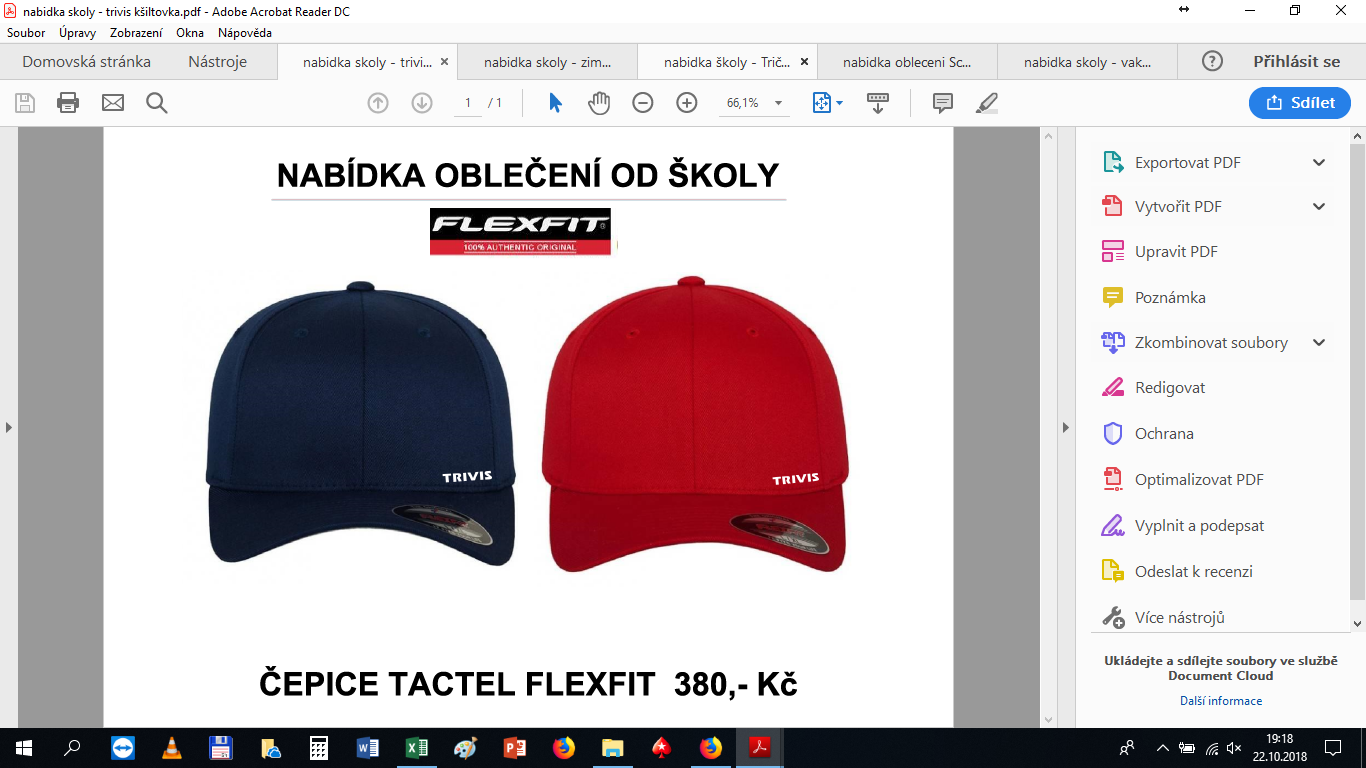
Task: Open Windows Start menu
Action: 24,748
